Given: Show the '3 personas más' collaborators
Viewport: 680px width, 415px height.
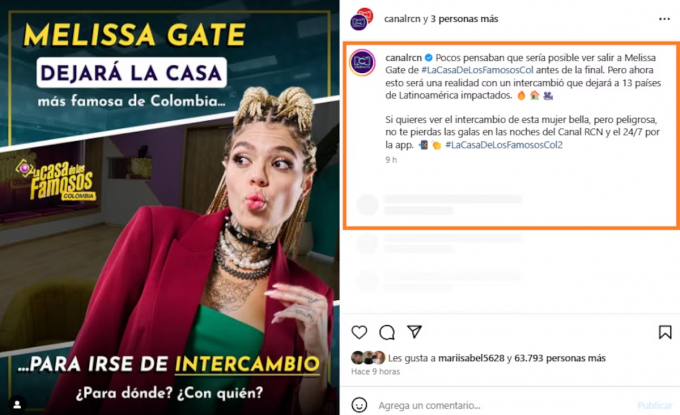Looking at the screenshot, I should [464, 19].
